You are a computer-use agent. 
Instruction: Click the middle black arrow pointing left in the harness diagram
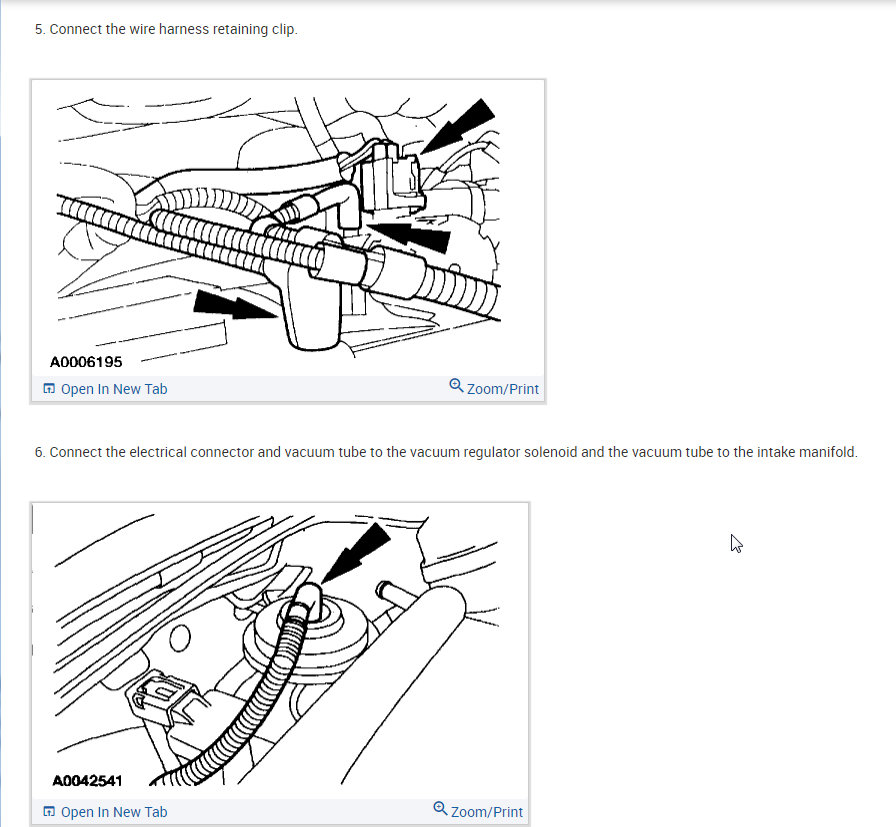pos(409,235)
